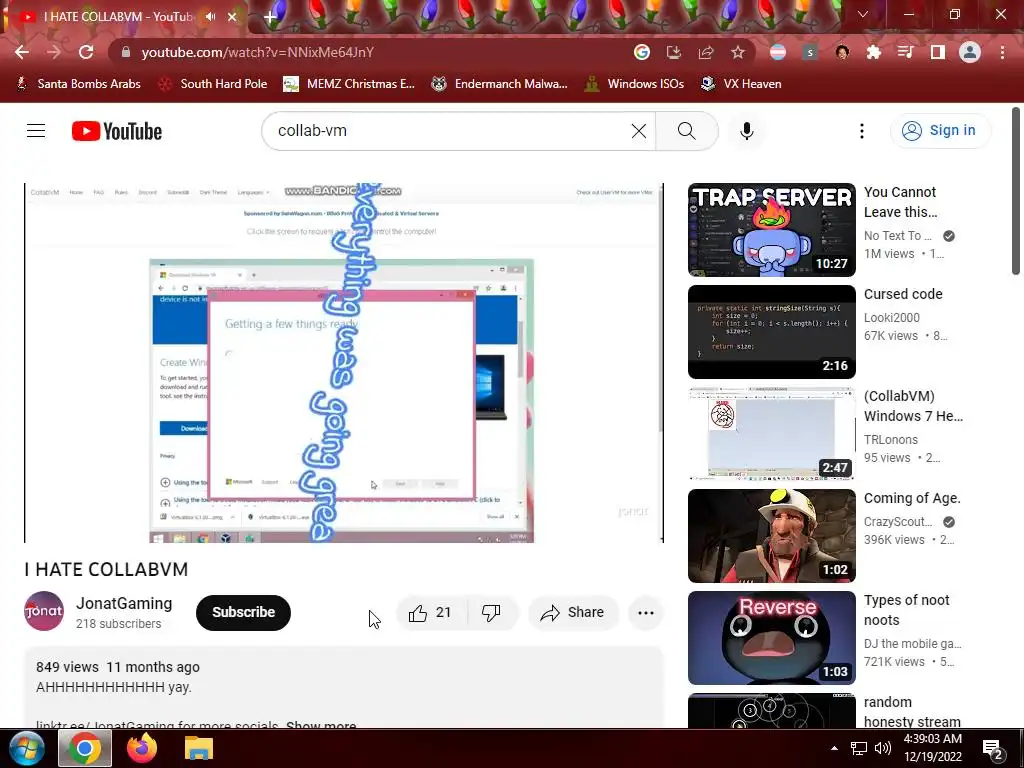Go to YouTube home via logo
The image size is (1024, 768).
pyautogui.click(x=117, y=131)
